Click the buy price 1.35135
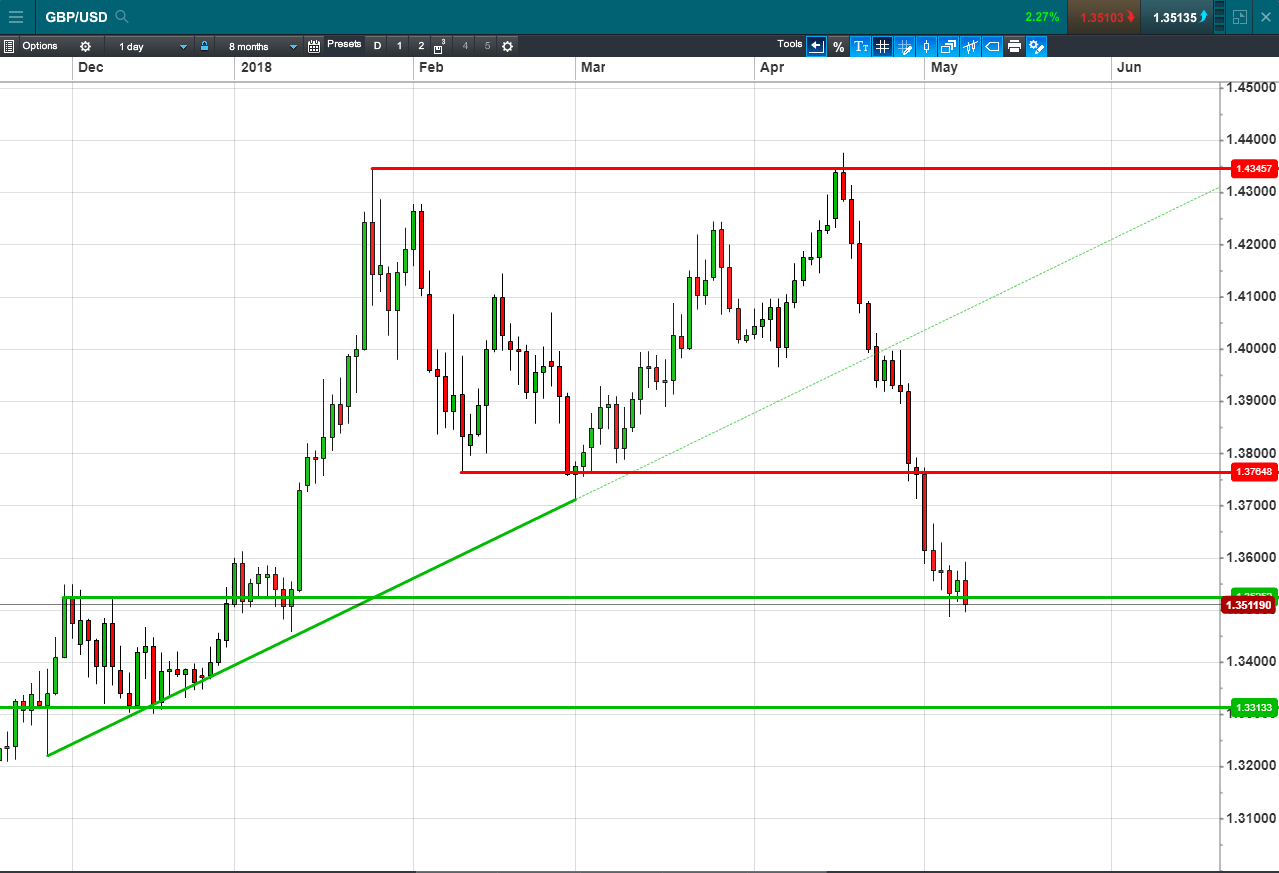This screenshot has height=873, width=1279. point(1175,17)
